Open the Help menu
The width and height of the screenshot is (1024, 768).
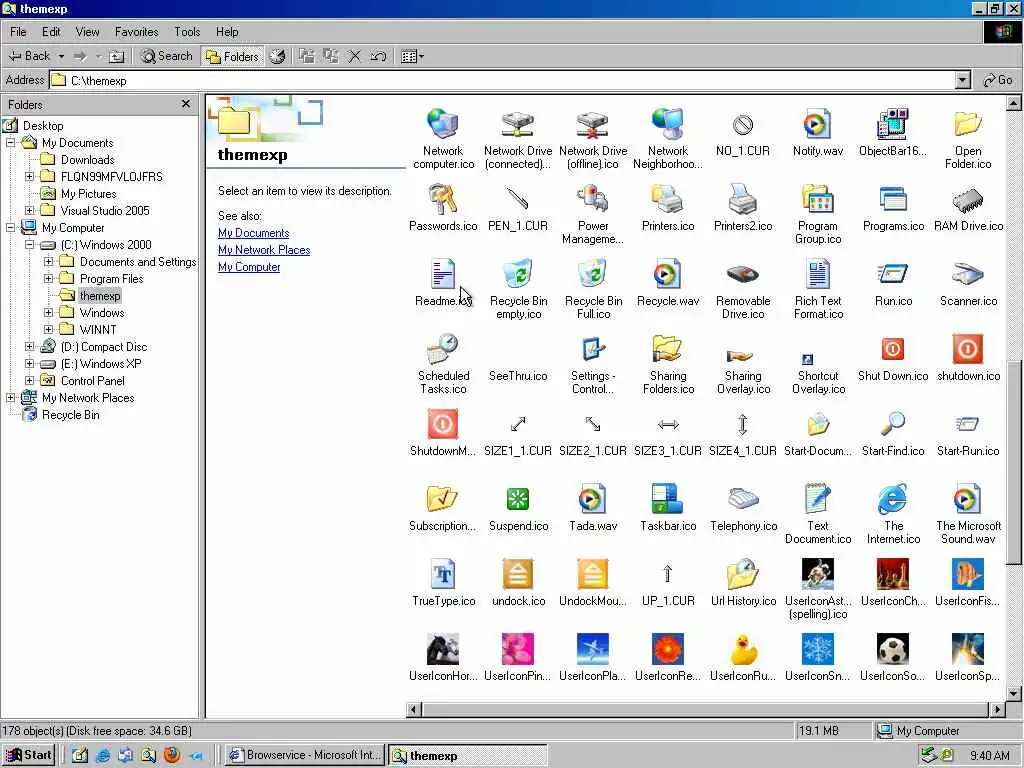pyautogui.click(x=227, y=32)
